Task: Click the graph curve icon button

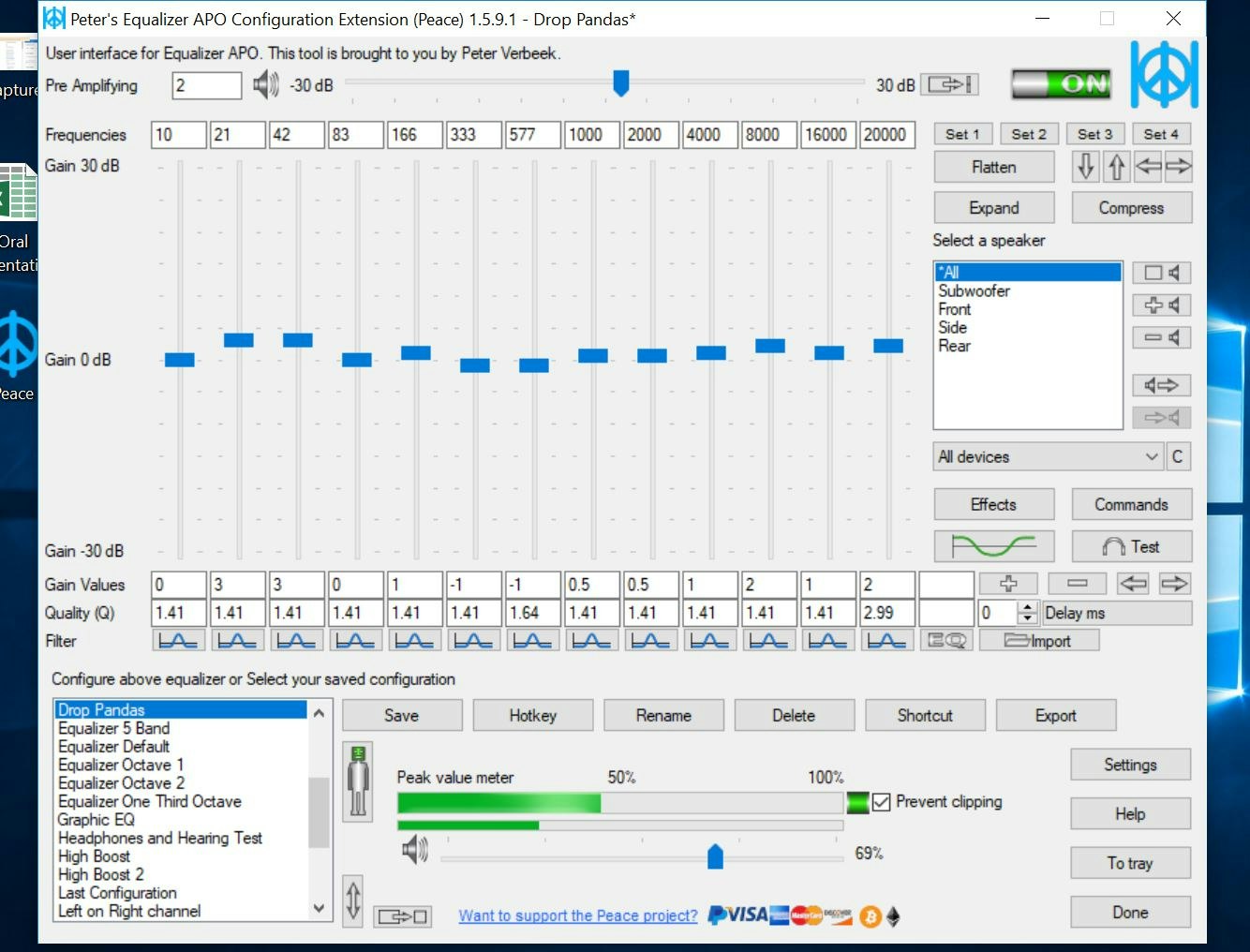Action: [x=993, y=546]
